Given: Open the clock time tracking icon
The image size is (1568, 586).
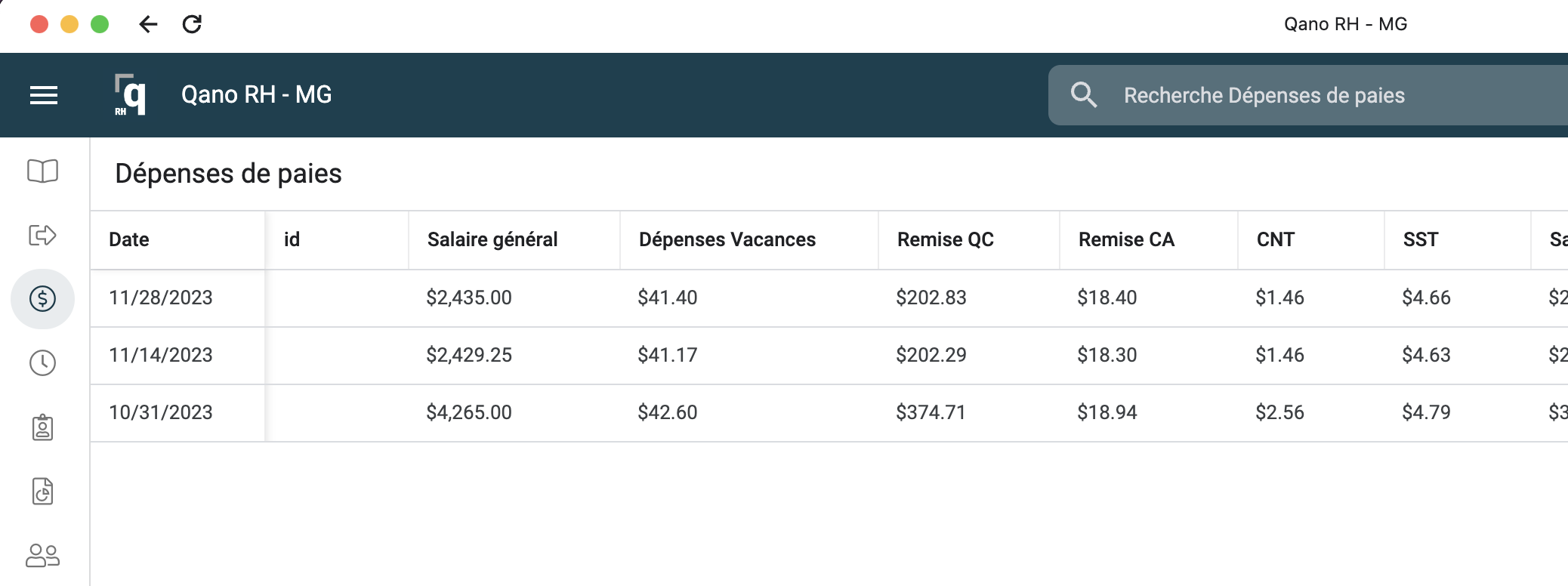Looking at the screenshot, I should tap(42, 363).
